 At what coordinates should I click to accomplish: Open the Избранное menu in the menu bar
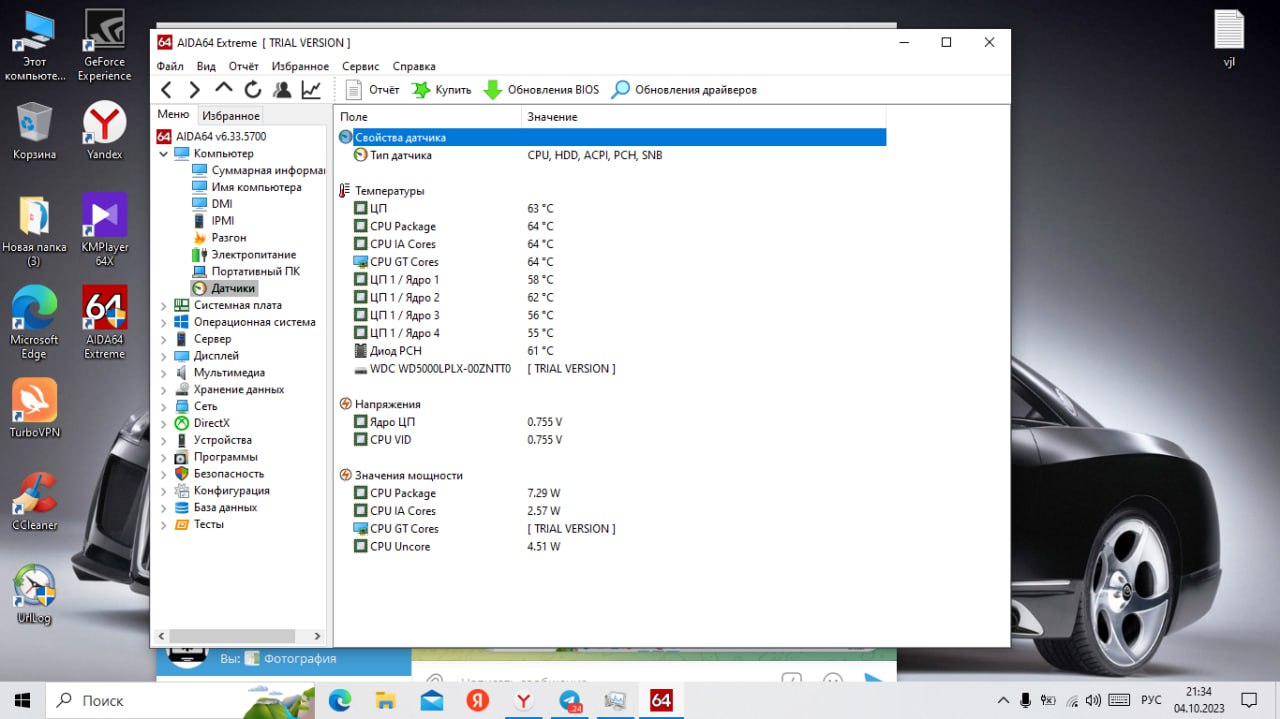pyautogui.click(x=300, y=66)
